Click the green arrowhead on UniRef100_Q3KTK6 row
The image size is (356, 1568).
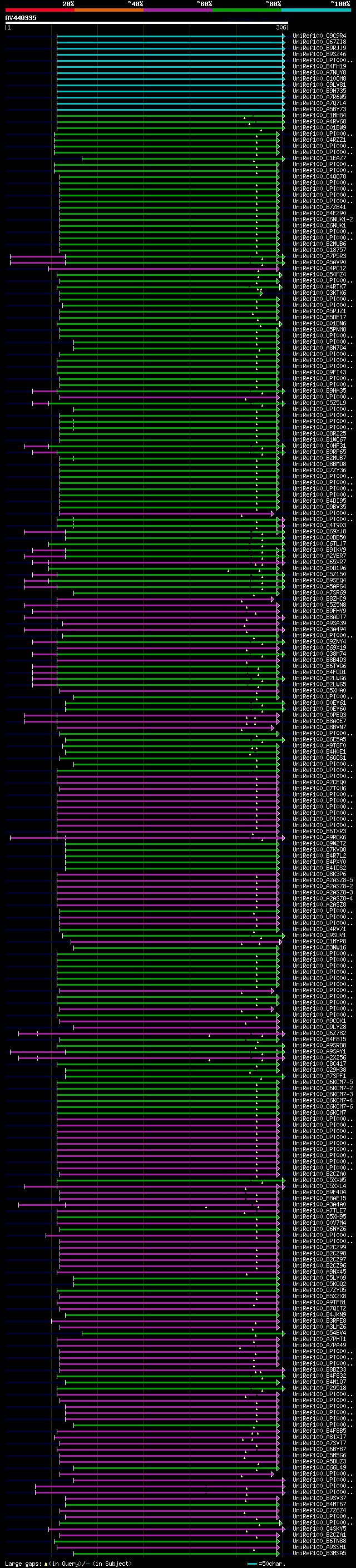261,293
